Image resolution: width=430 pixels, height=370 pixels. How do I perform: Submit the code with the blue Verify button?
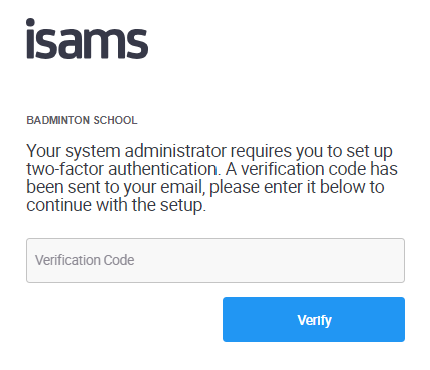pyautogui.click(x=314, y=319)
